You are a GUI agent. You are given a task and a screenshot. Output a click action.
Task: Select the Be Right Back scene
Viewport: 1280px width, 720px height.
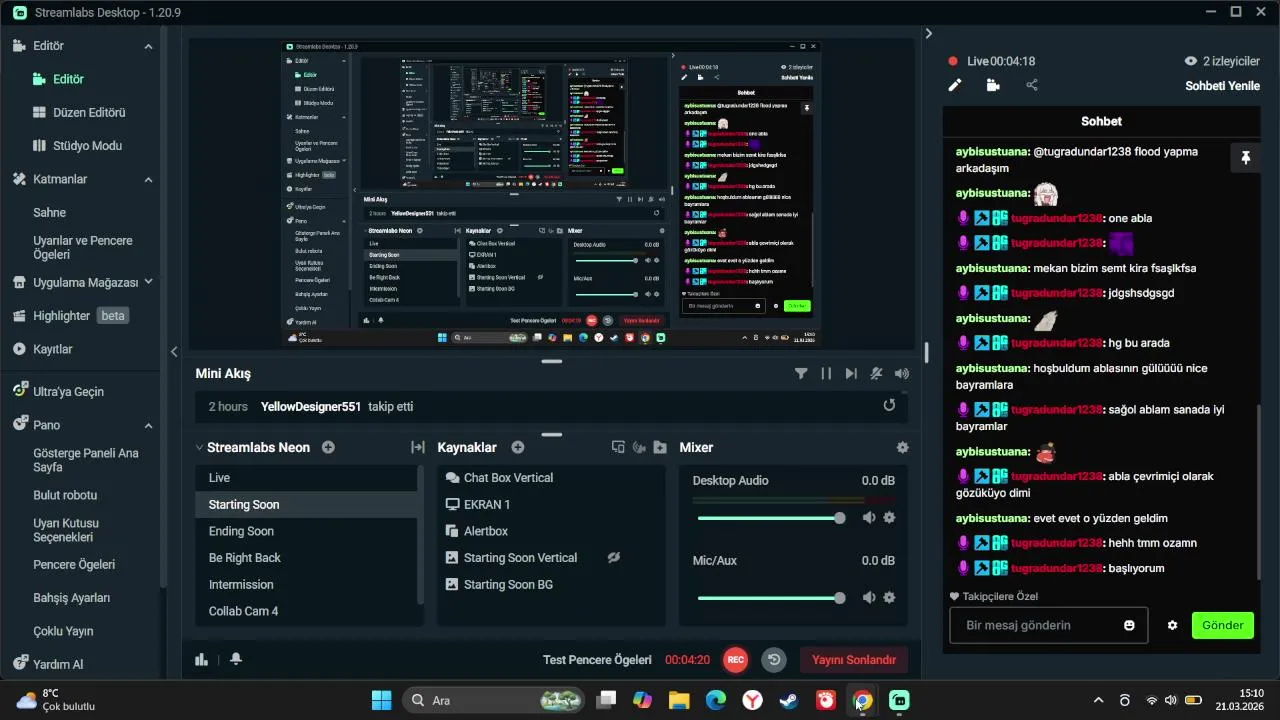click(306, 558)
